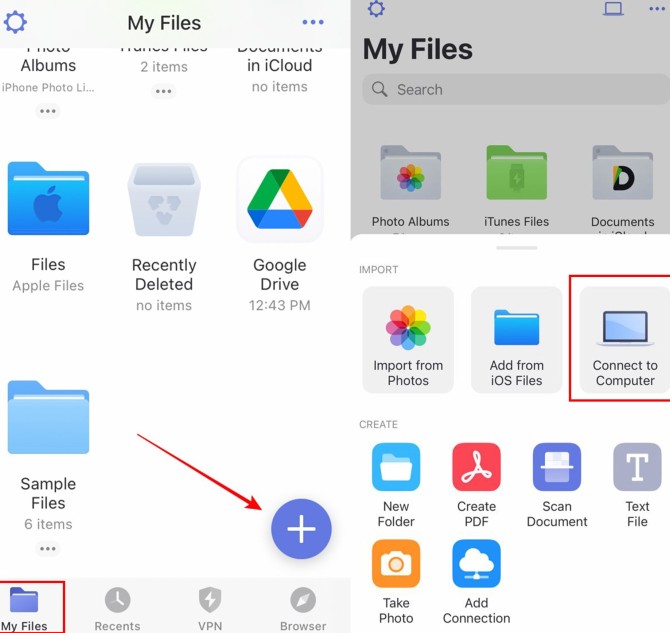Image resolution: width=670 pixels, height=633 pixels.
Task: Open the Browser tab
Action: point(303,608)
